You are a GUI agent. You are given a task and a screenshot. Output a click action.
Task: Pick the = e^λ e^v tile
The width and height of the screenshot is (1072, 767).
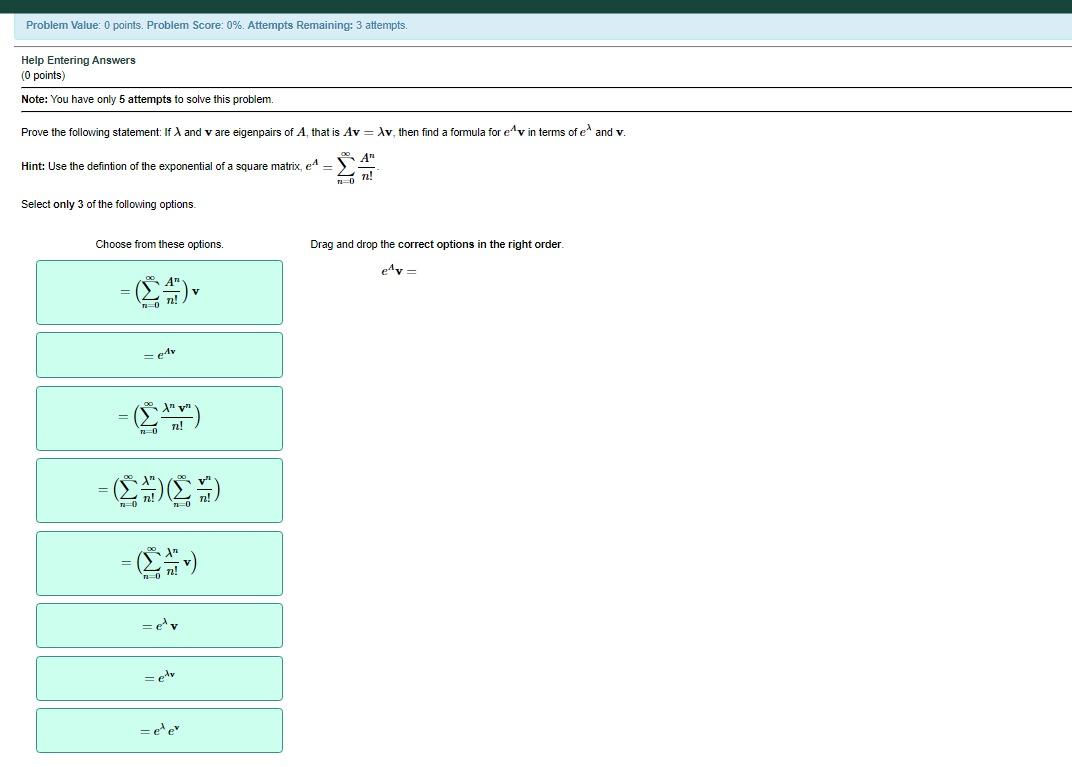159,730
